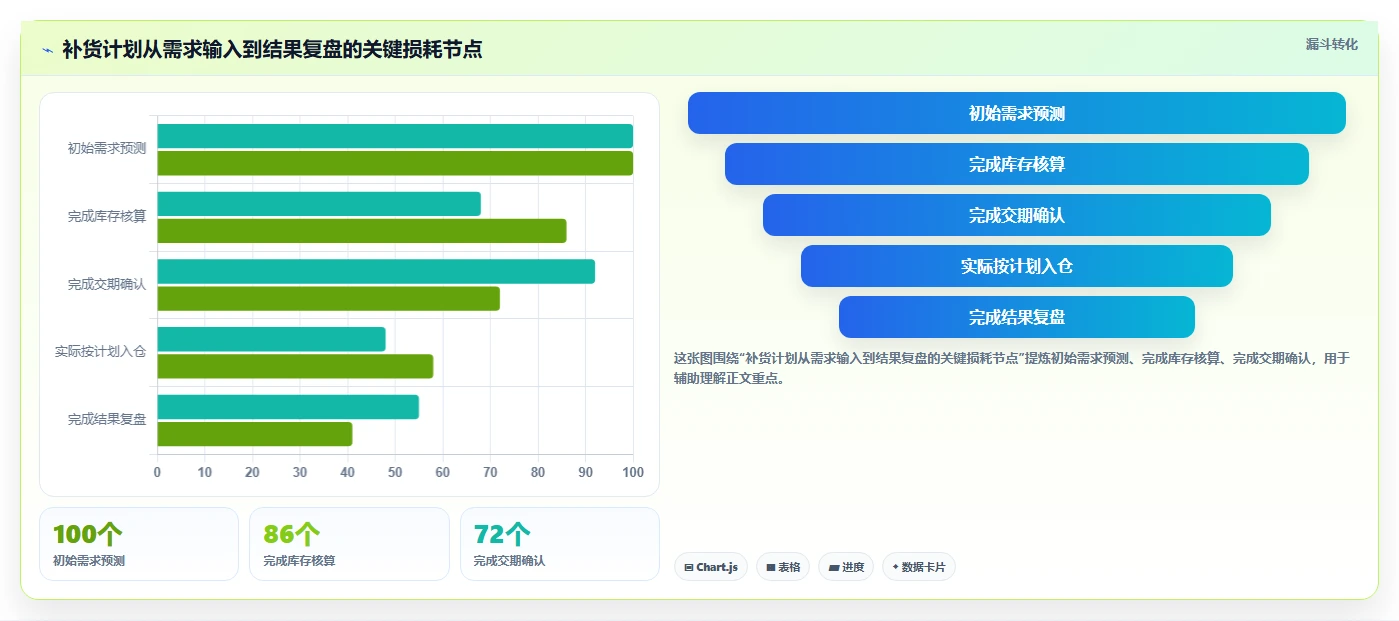Click the 72个 stat card value

[502, 534]
